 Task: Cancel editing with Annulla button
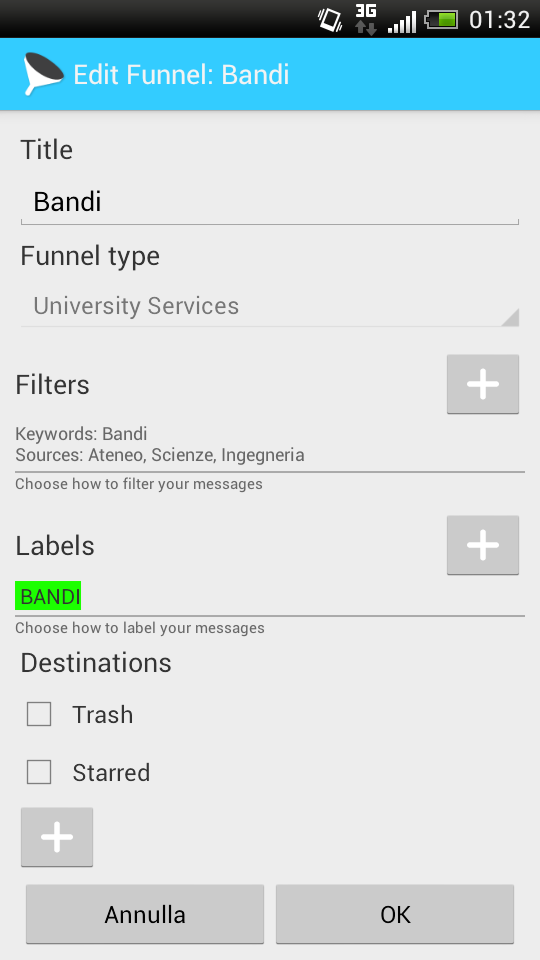pos(145,914)
